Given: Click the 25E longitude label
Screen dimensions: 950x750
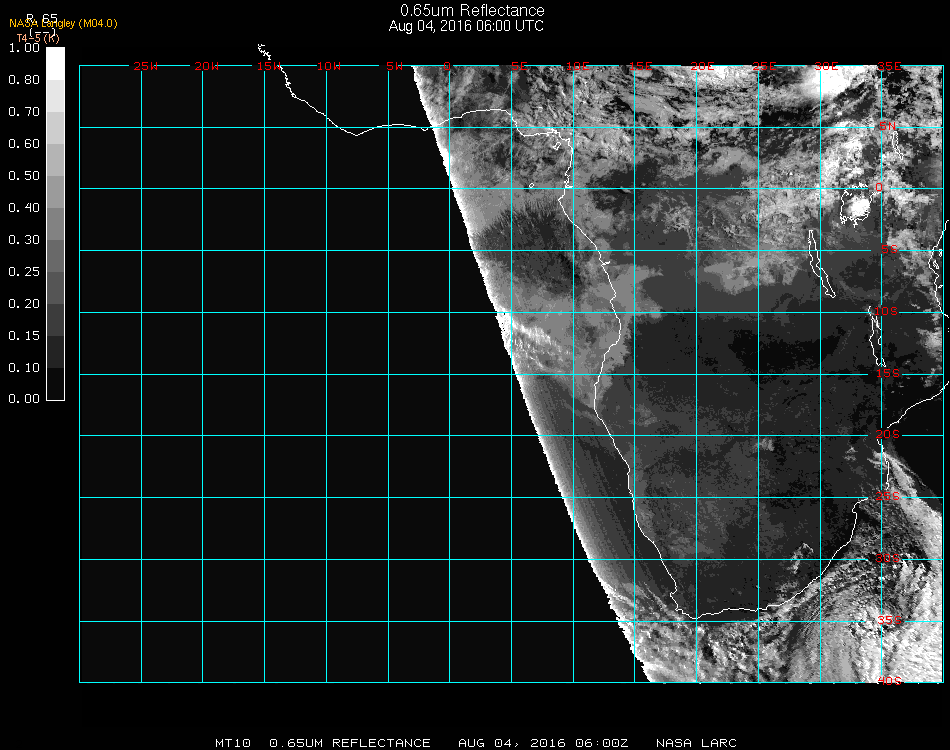Looking at the screenshot, I should (764, 66).
